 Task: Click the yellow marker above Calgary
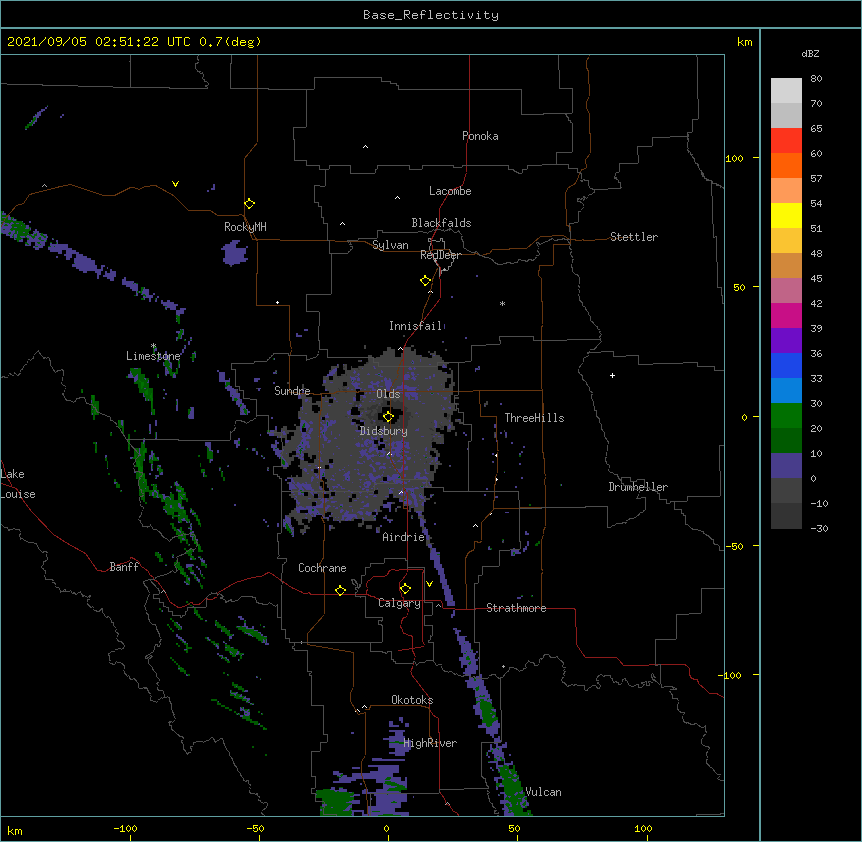(x=405, y=589)
